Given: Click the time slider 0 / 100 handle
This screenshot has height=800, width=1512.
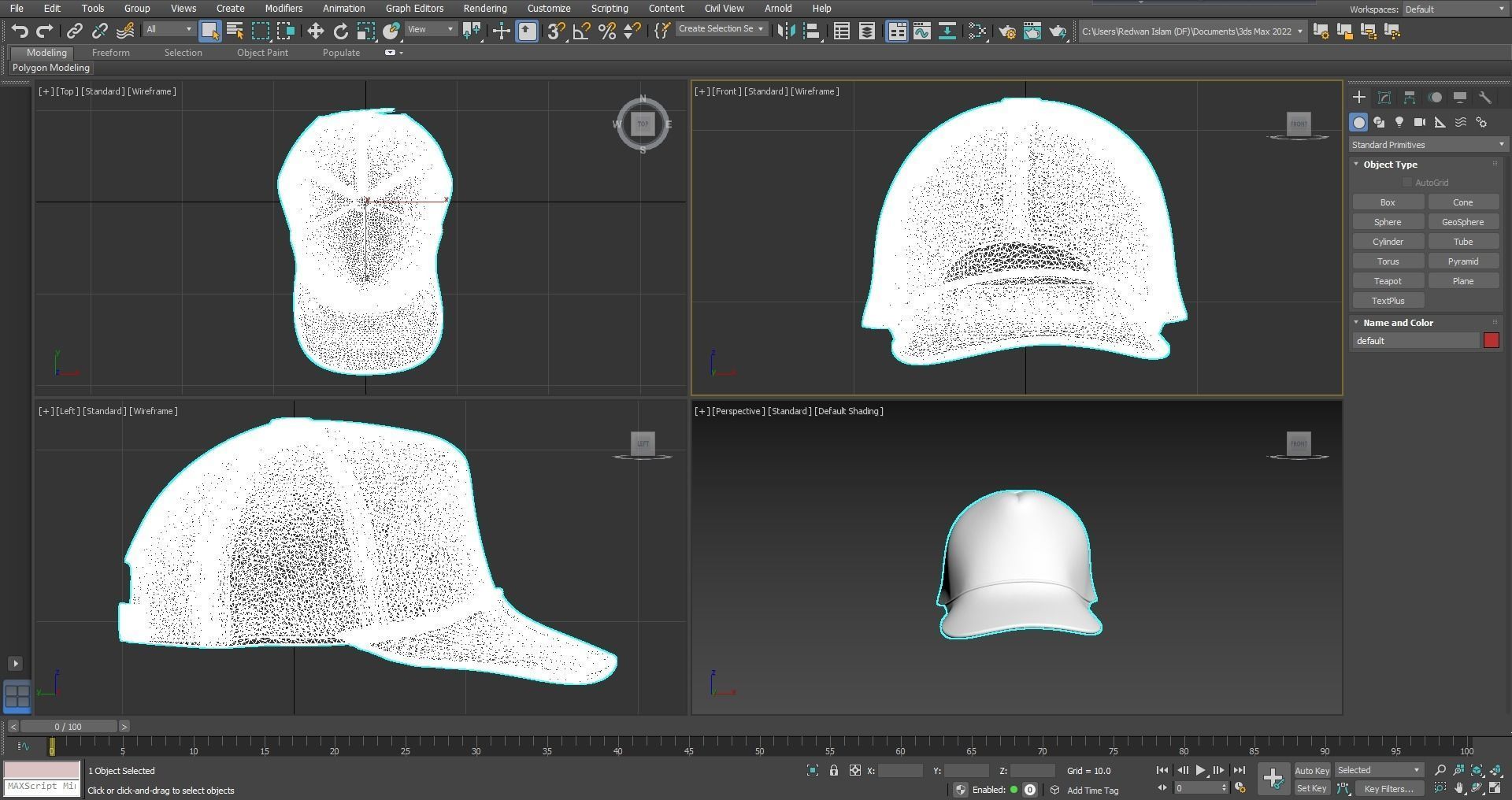Looking at the screenshot, I should point(69,727).
